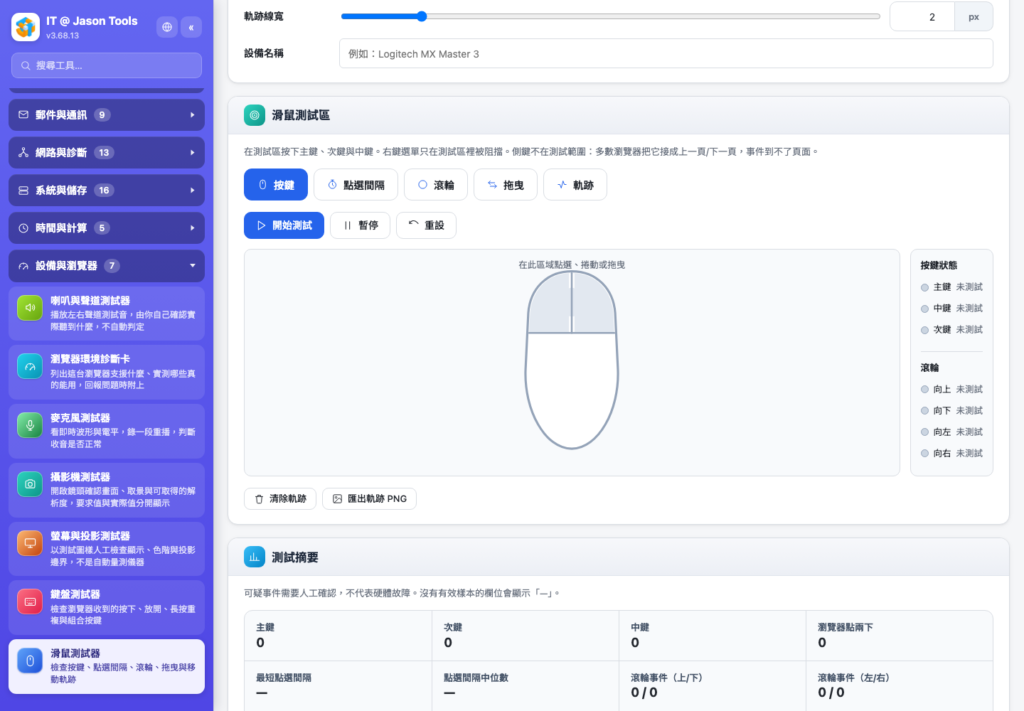This screenshot has height=711, width=1024.
Task: Click the bar chart icon beside 測試摘要
Action: pyautogui.click(x=254, y=557)
